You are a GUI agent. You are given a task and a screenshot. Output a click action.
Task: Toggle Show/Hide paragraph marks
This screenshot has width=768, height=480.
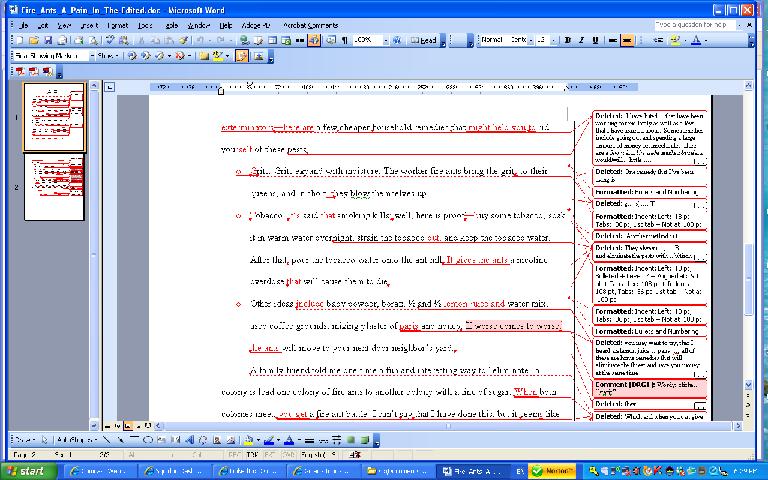click(x=345, y=40)
